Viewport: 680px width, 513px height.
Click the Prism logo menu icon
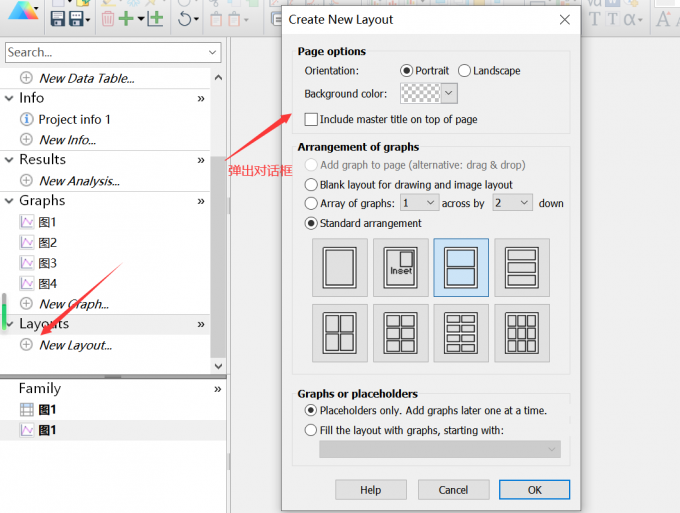click(23, 10)
